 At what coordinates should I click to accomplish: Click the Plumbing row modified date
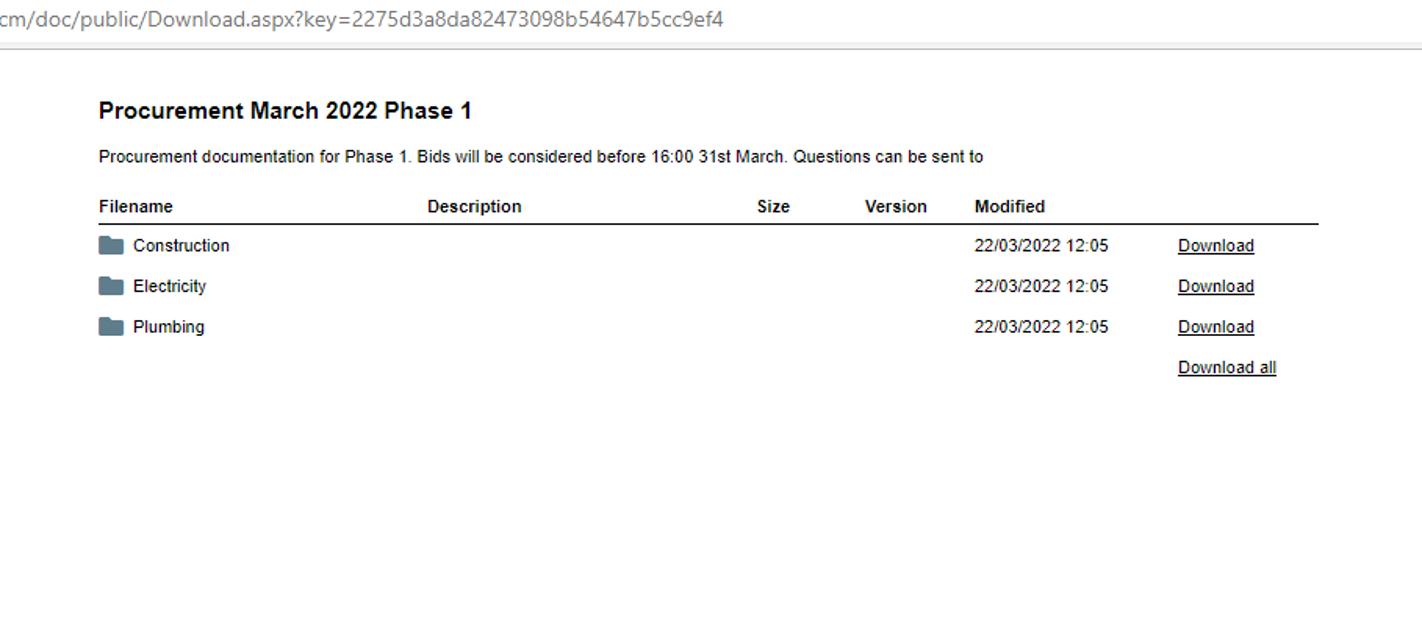(x=1042, y=327)
